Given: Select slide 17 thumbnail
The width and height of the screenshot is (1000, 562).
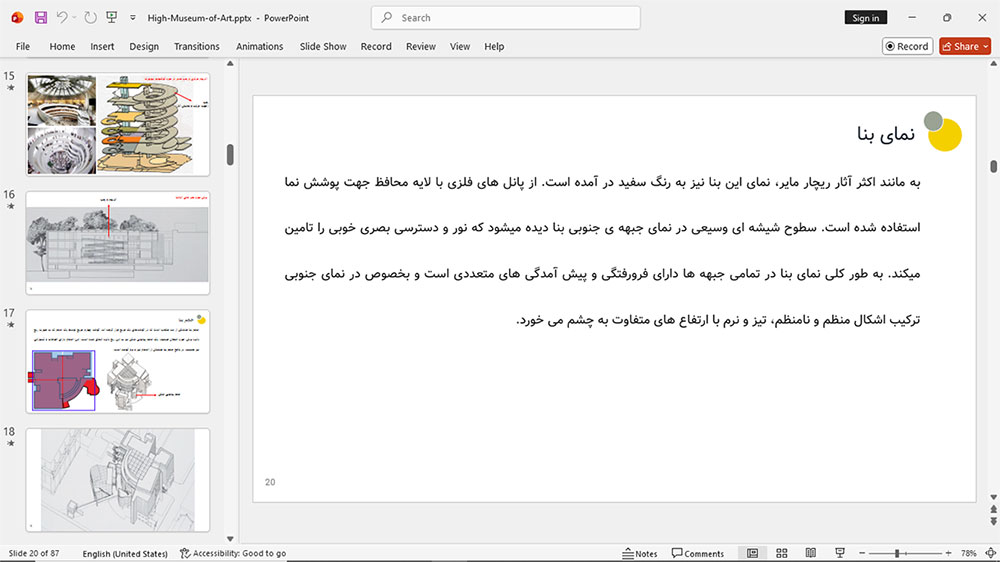Looking at the screenshot, I should [x=118, y=362].
